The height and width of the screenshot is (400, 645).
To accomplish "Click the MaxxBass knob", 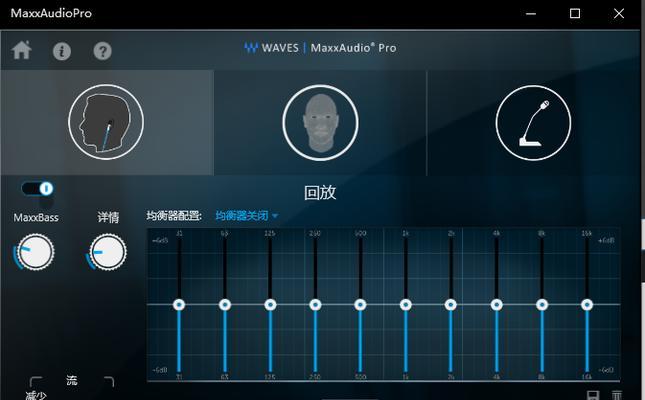I will pos(35,252).
